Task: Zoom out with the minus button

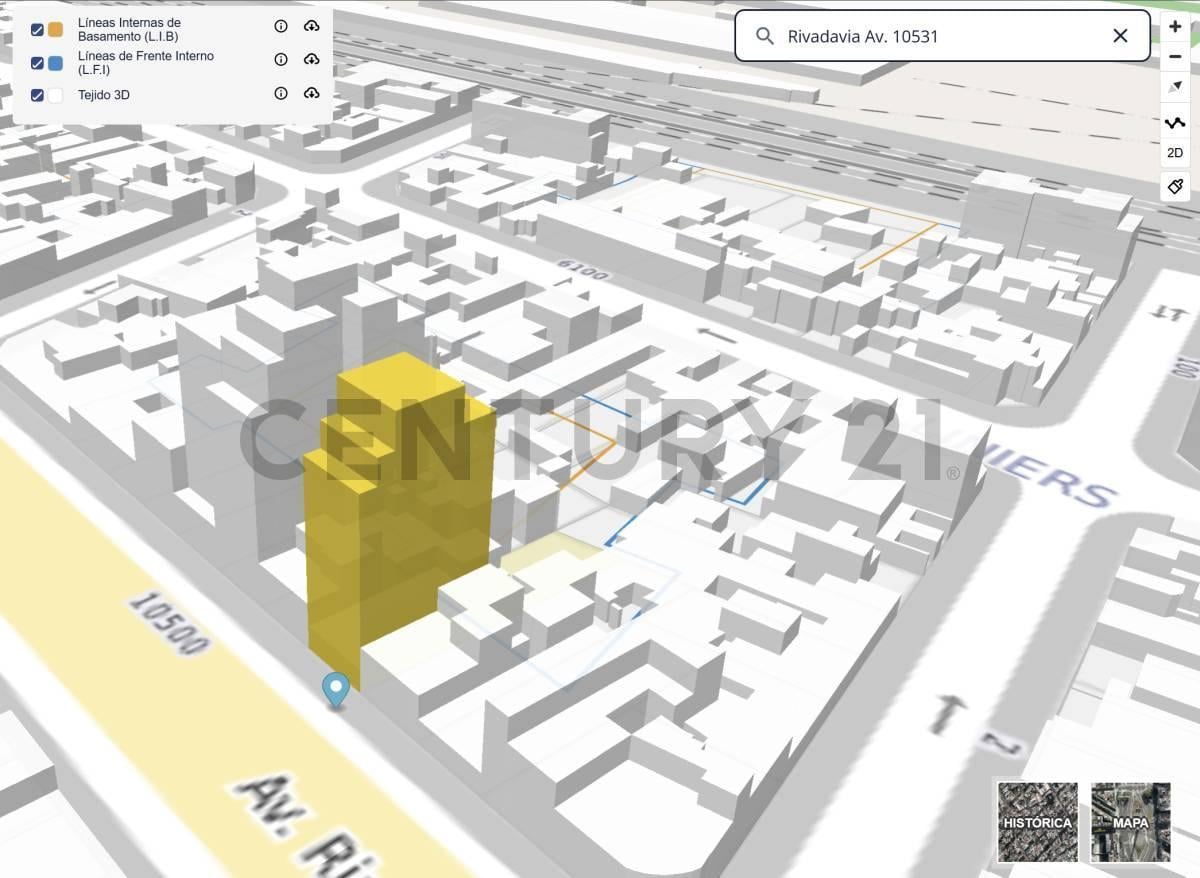Action: coord(1175,57)
